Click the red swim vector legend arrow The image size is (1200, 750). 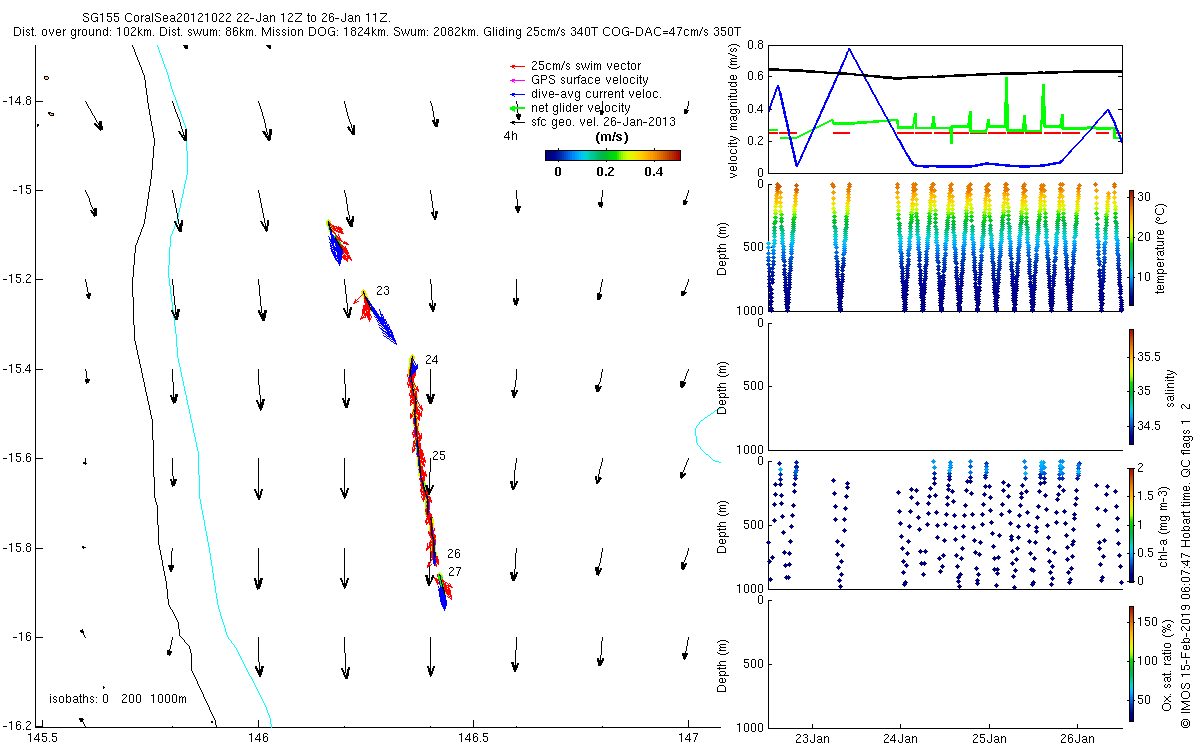517,67
